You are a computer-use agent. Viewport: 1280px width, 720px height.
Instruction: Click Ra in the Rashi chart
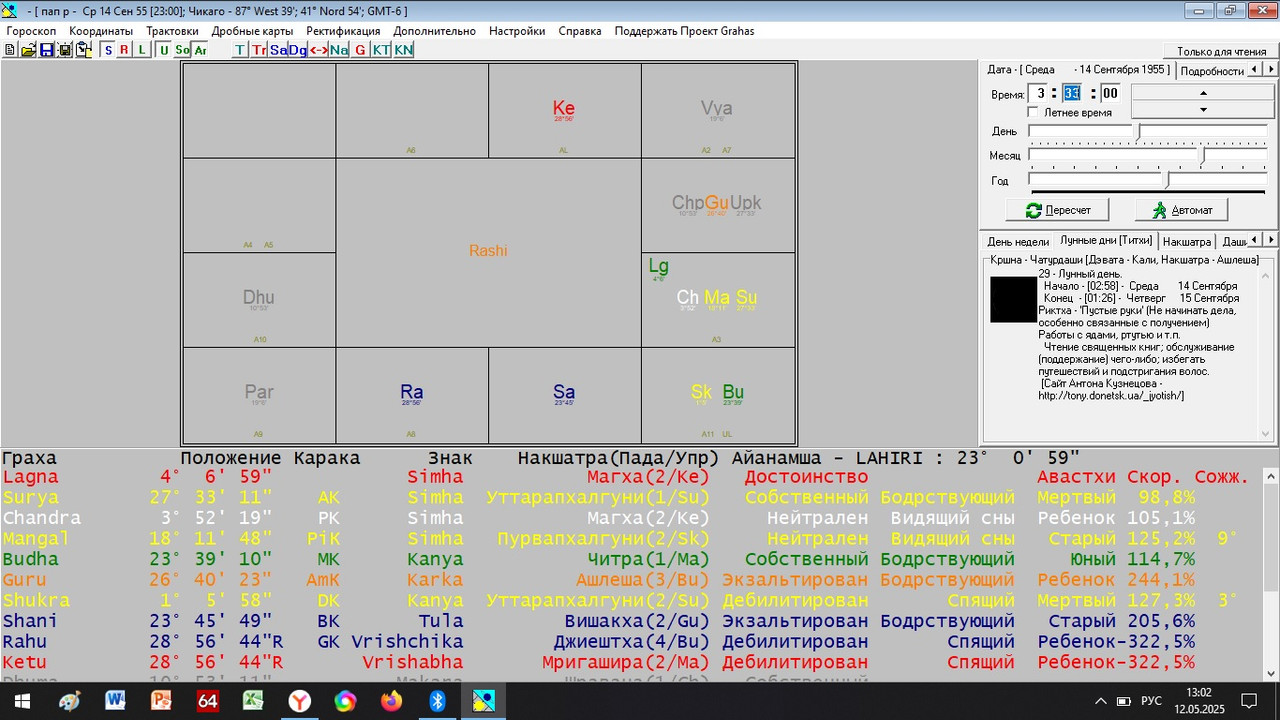tap(411, 392)
